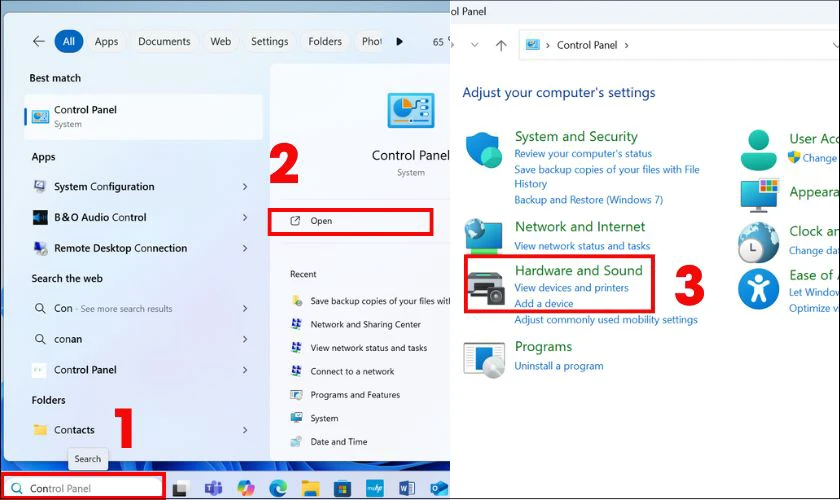Click the search magnifier icon in taskbar
Image resolution: width=840 pixels, height=500 pixels.
[x=17, y=488]
